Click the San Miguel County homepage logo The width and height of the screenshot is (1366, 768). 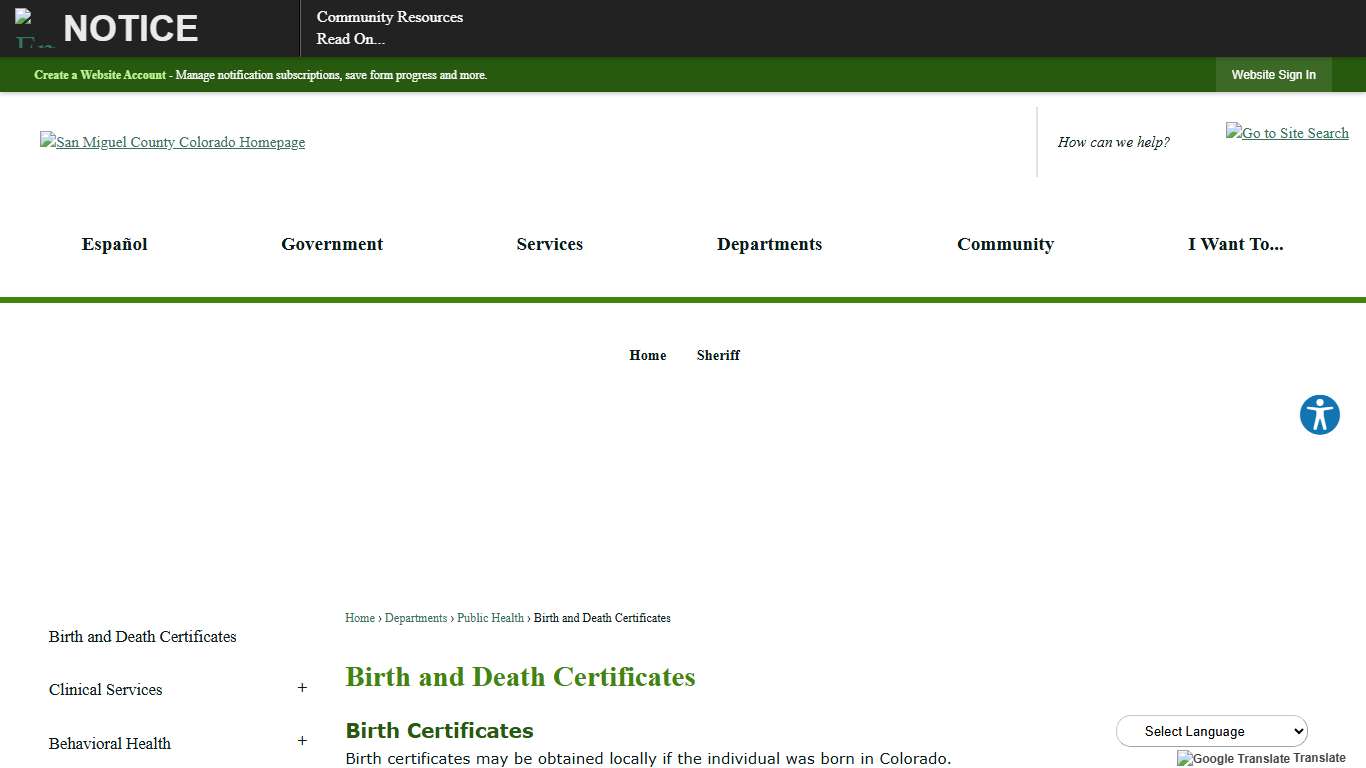pos(172,142)
